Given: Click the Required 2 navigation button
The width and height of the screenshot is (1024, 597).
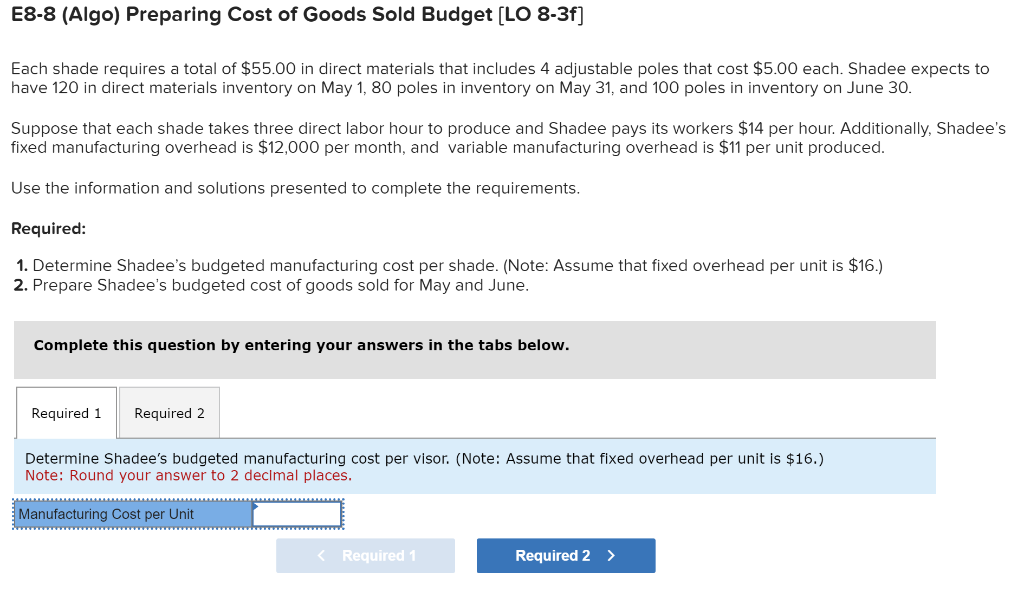Looking at the screenshot, I should pos(566,555).
